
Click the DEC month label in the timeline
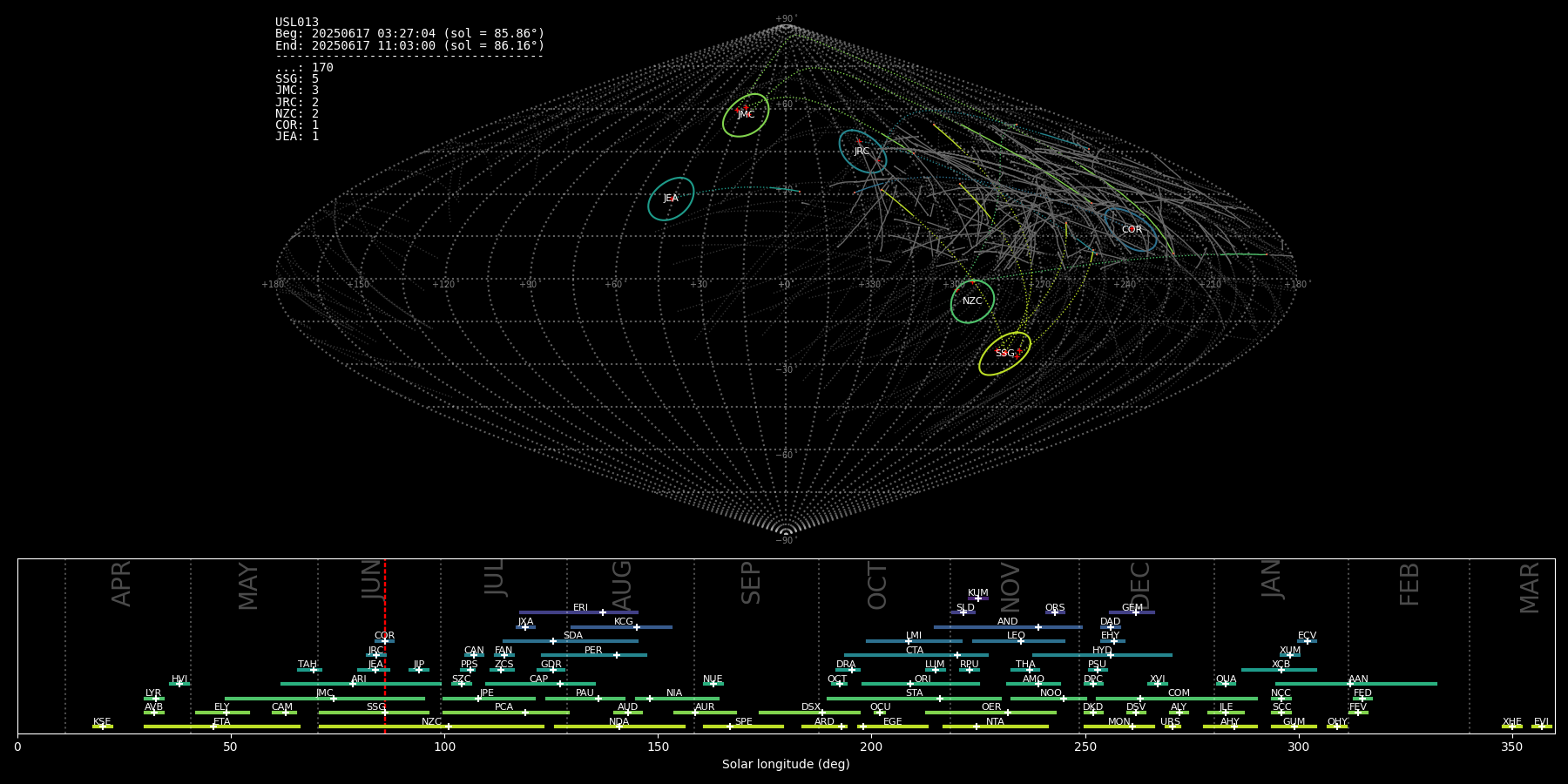[1140, 585]
